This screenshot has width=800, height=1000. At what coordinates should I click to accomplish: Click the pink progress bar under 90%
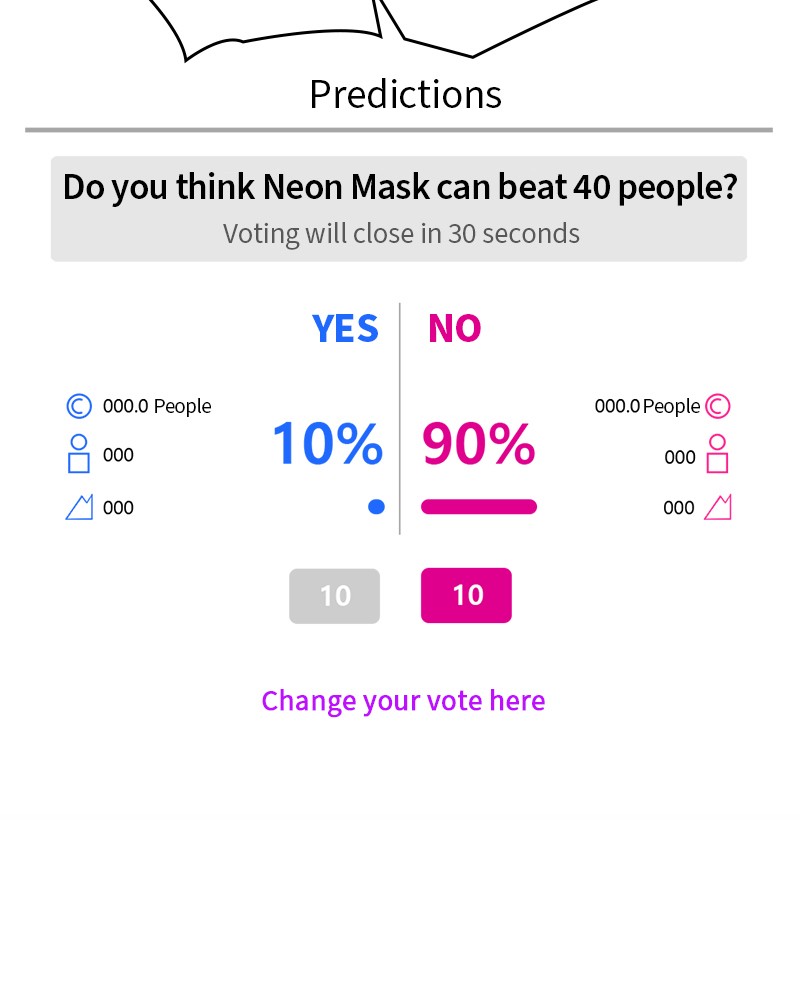click(x=479, y=507)
